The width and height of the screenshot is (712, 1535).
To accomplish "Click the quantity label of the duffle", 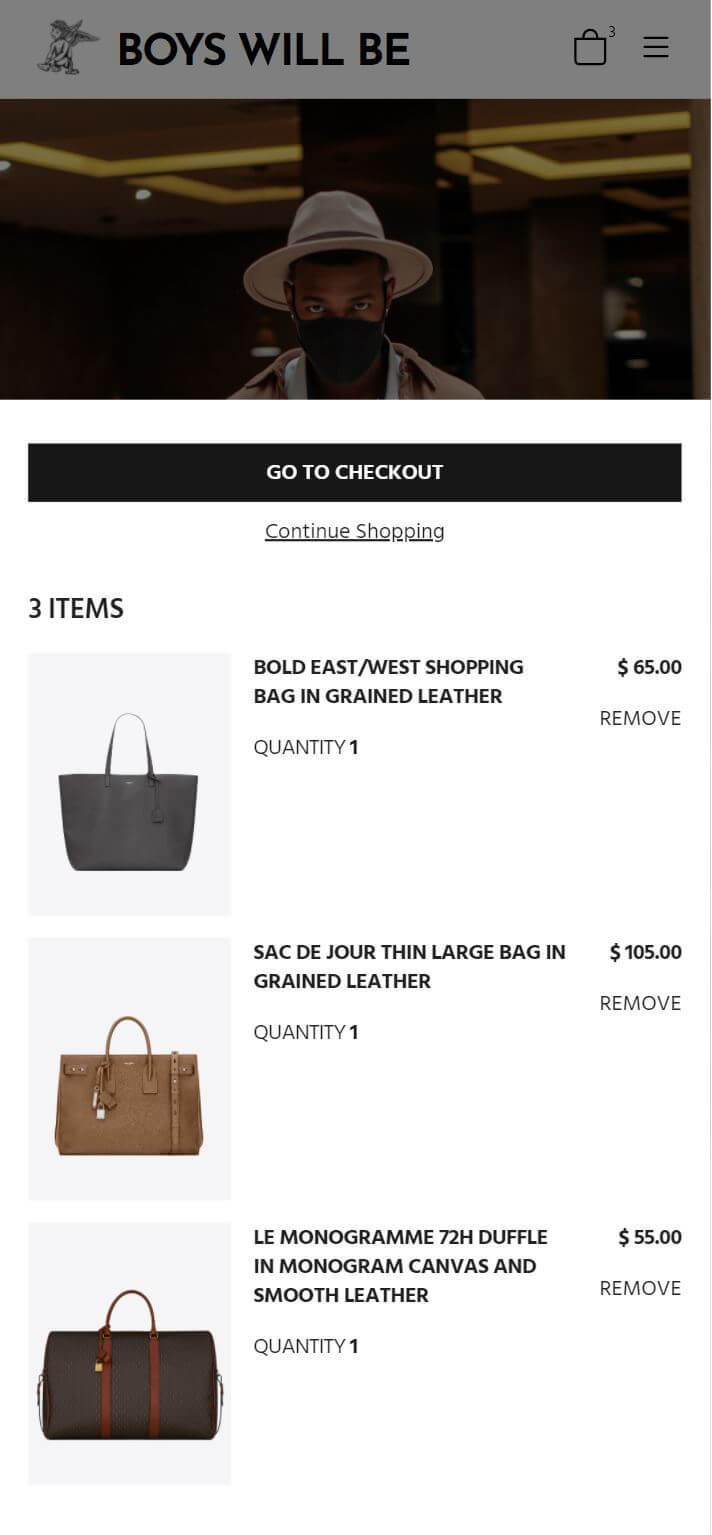I will point(306,1346).
